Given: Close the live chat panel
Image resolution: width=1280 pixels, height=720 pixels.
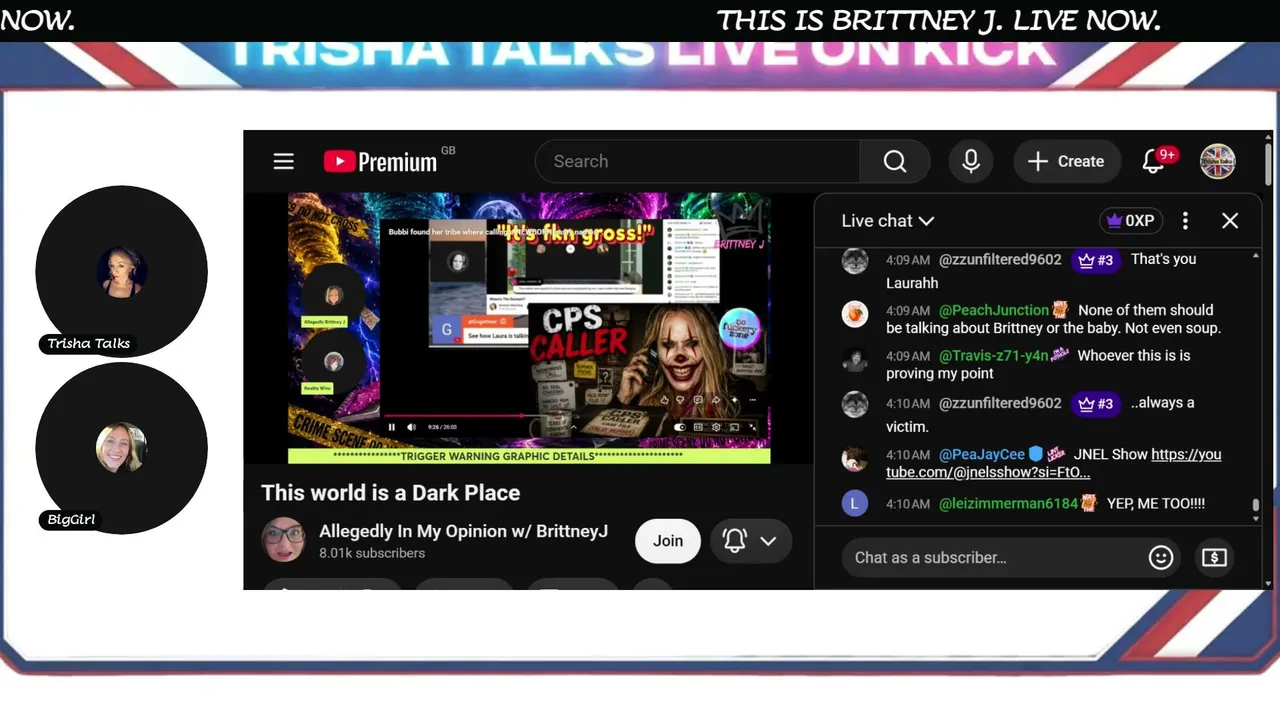Looking at the screenshot, I should [1230, 221].
